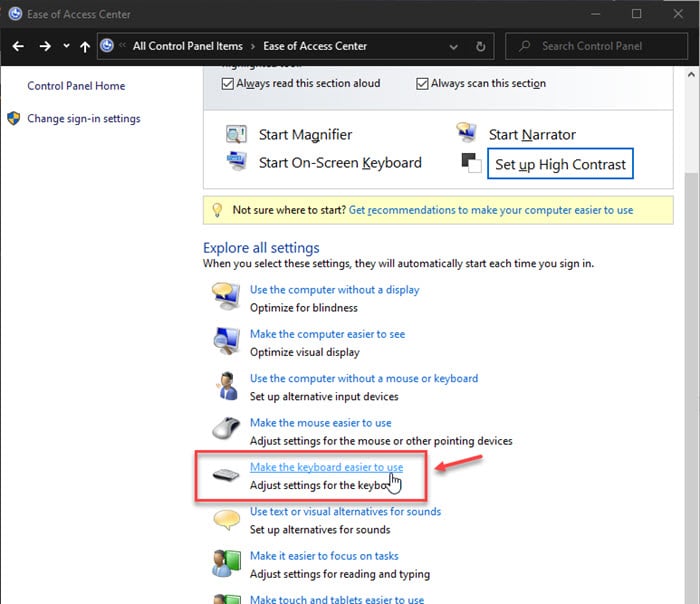This screenshot has width=700, height=604.
Task: Click the speech bubble sounds icon
Action: click(x=227, y=520)
